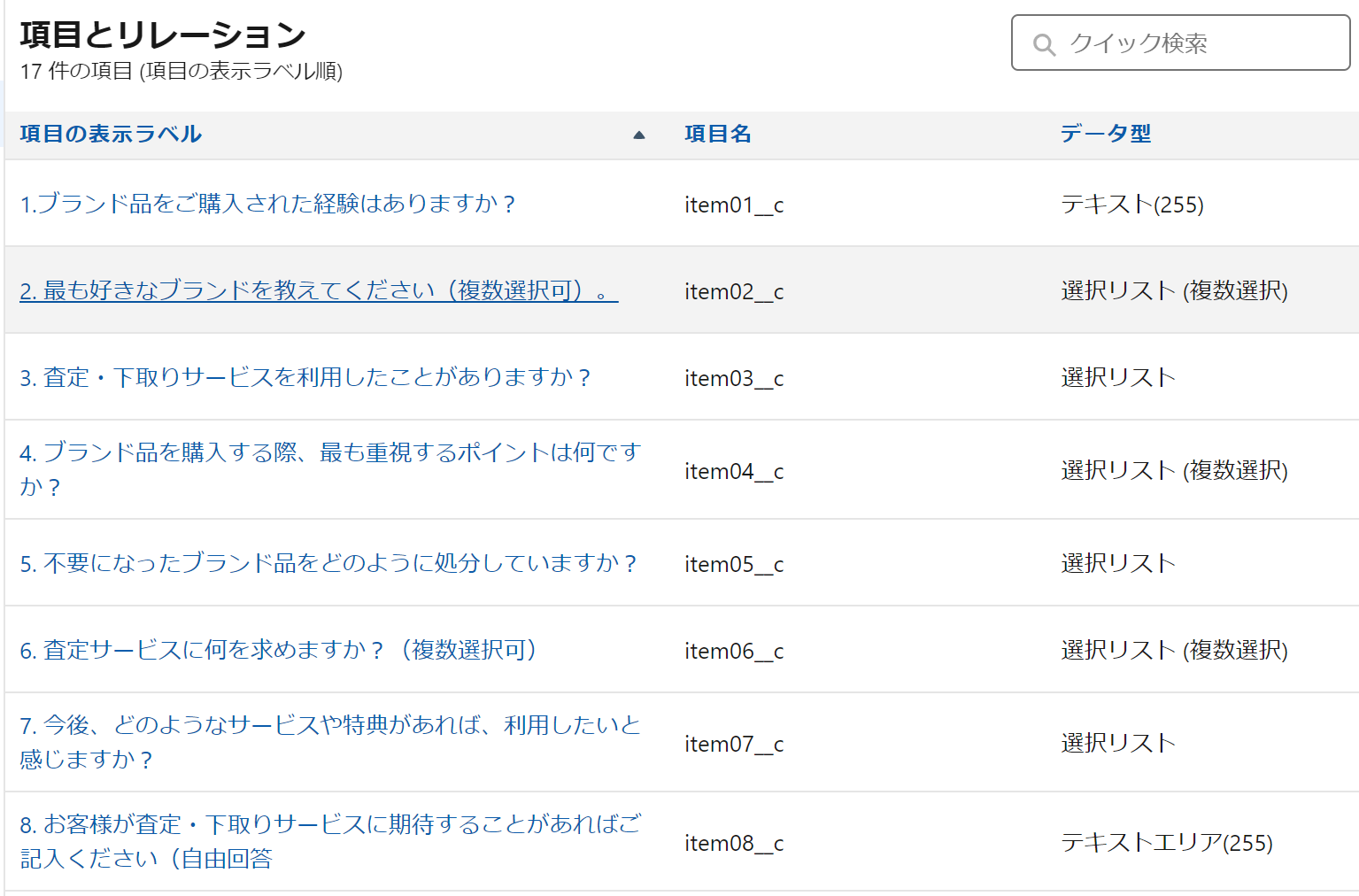
Task: Select the item08__c field name cell
Action: click(734, 844)
